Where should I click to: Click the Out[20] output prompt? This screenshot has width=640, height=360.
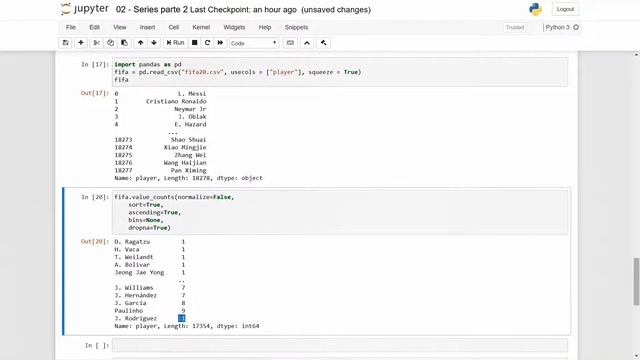tap(95, 241)
